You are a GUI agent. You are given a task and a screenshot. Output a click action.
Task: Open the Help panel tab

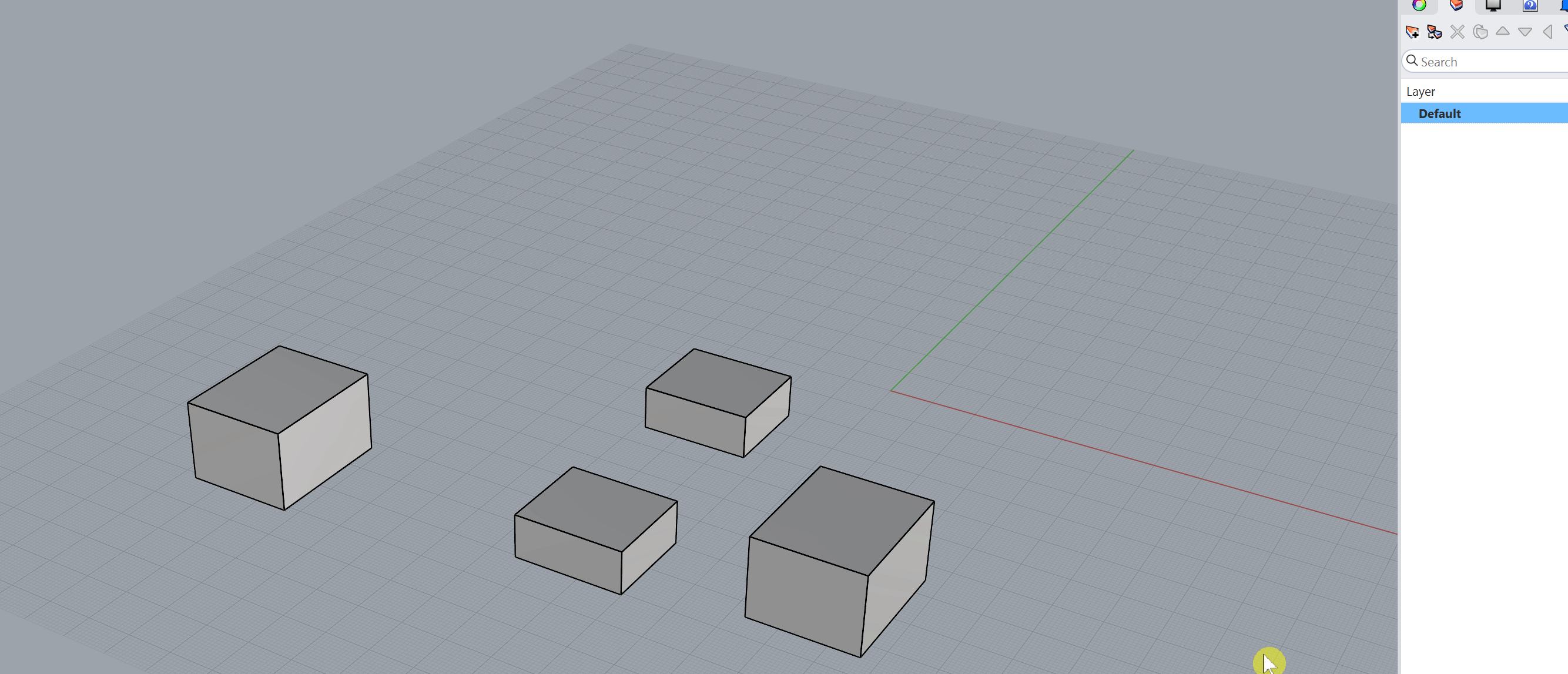tap(1530, 5)
